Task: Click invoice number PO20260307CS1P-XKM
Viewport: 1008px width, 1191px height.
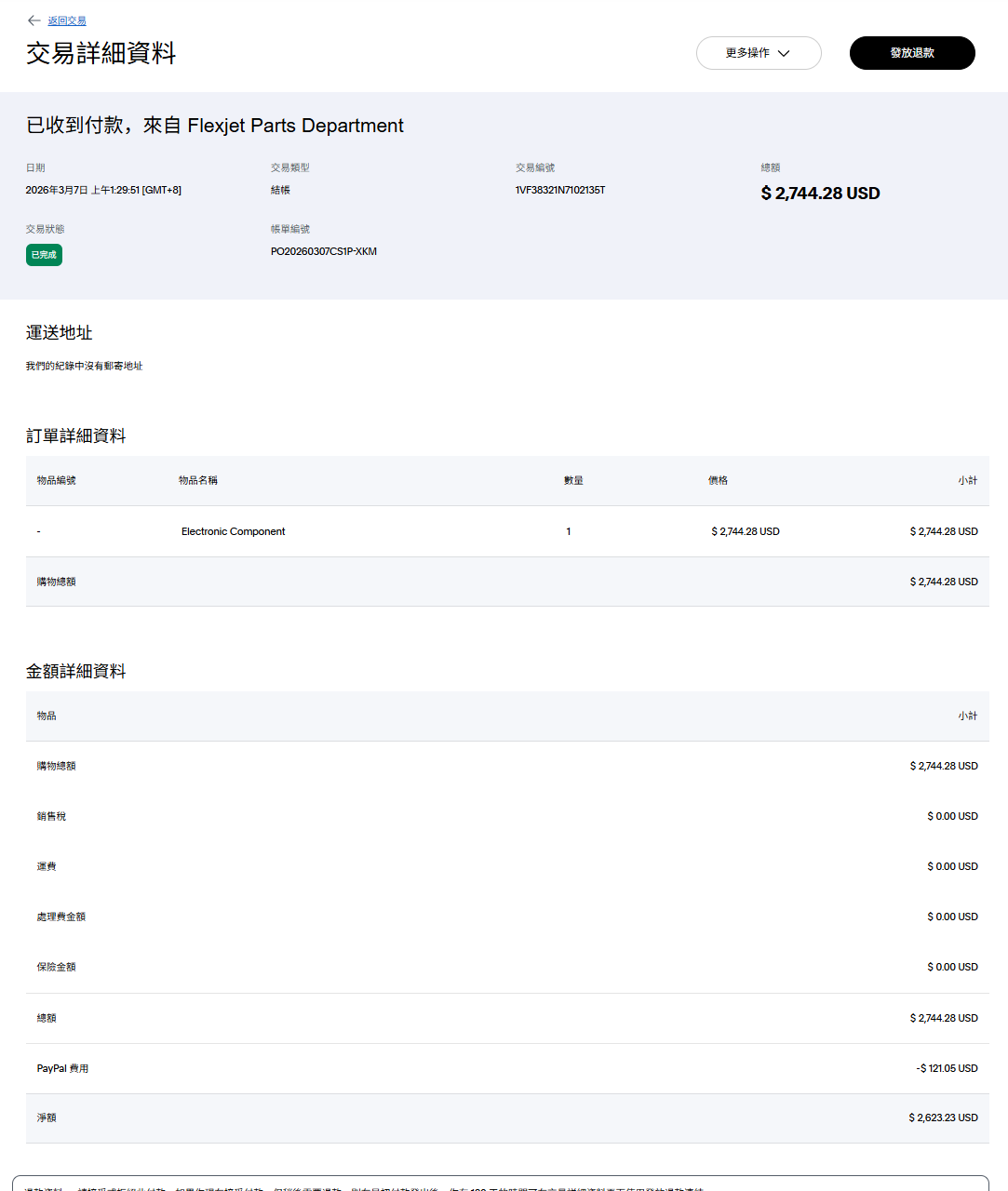Action: pyautogui.click(x=324, y=251)
